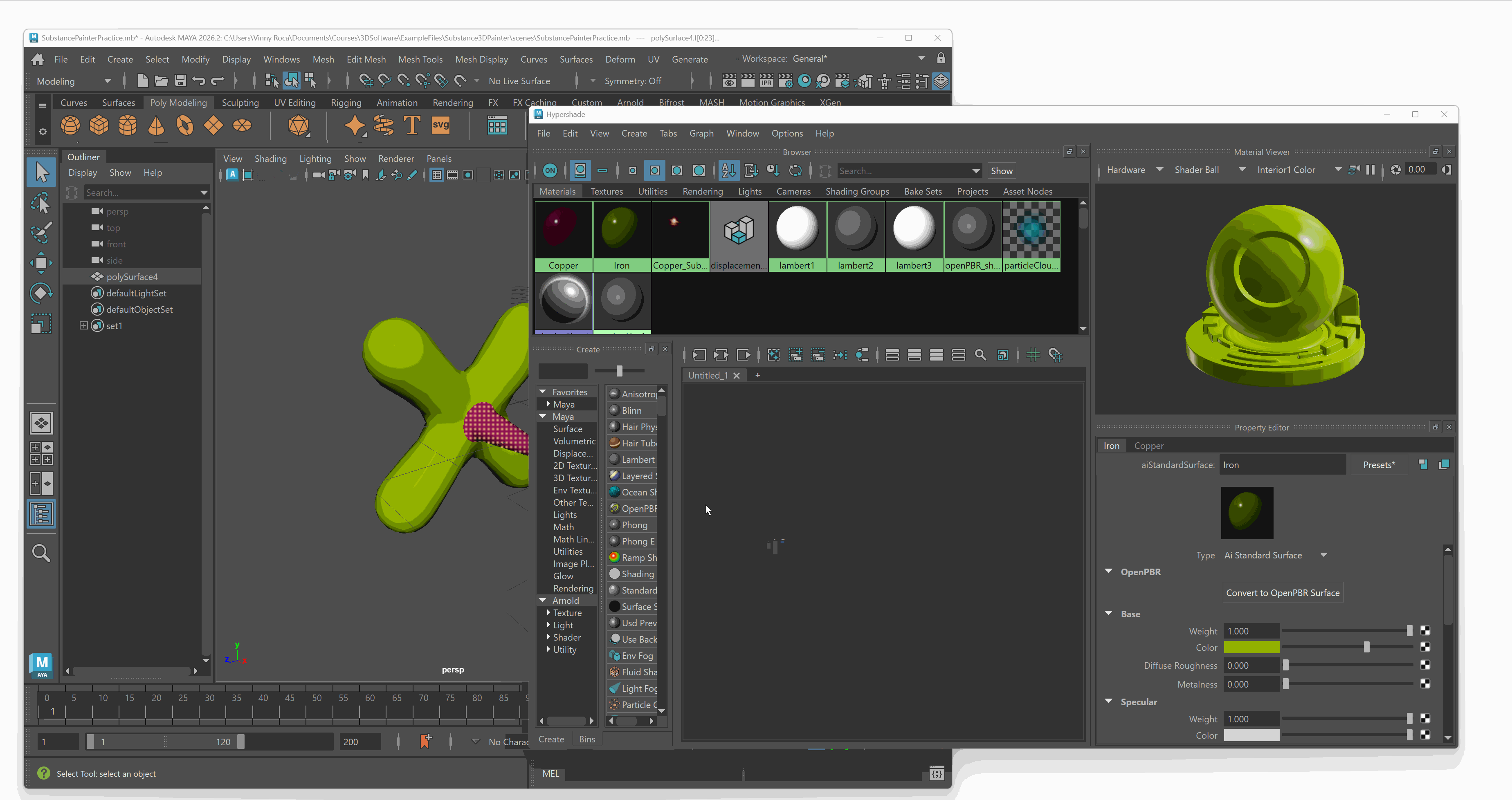Screen dimensions: 1512x800
Task: Expand the set1 node in Outliner
Action: tap(83, 325)
